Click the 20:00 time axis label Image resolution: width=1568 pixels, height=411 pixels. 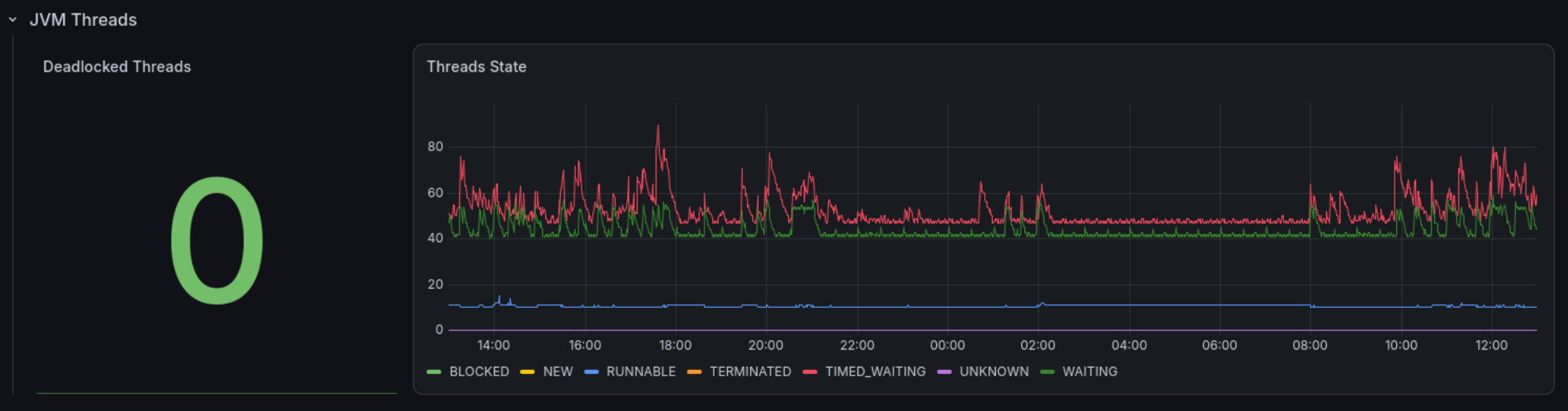(766, 346)
